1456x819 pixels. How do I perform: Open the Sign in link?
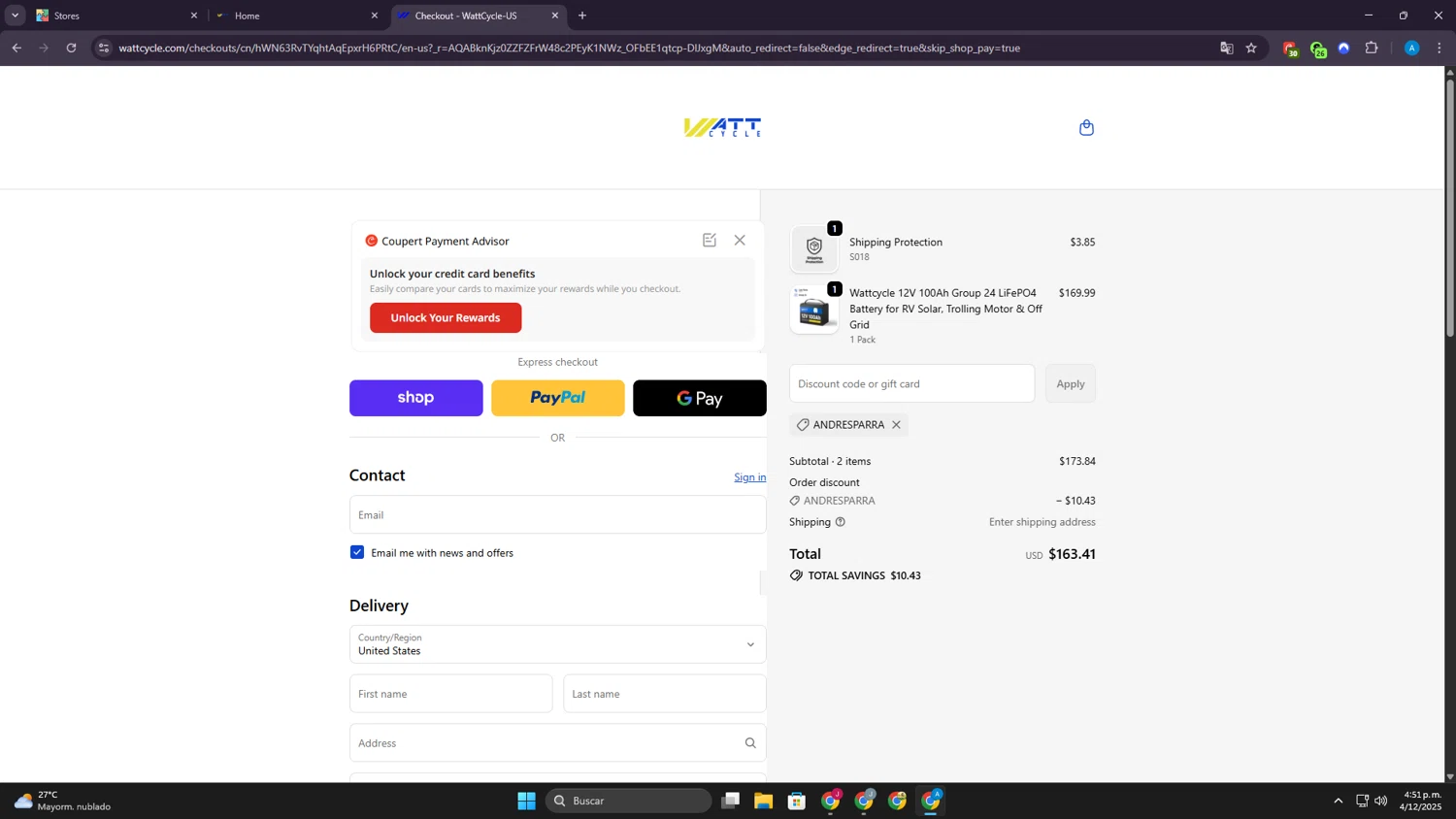749,477
